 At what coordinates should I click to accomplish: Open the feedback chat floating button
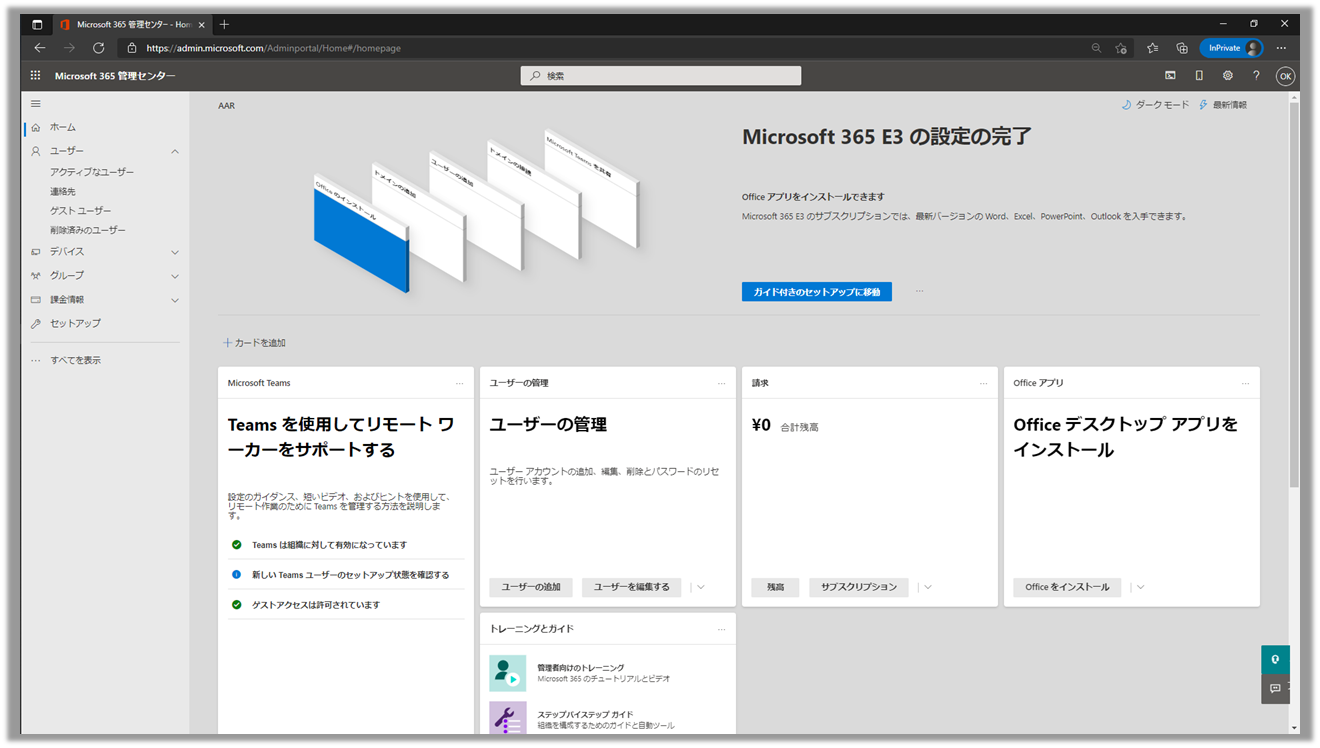(1275, 688)
